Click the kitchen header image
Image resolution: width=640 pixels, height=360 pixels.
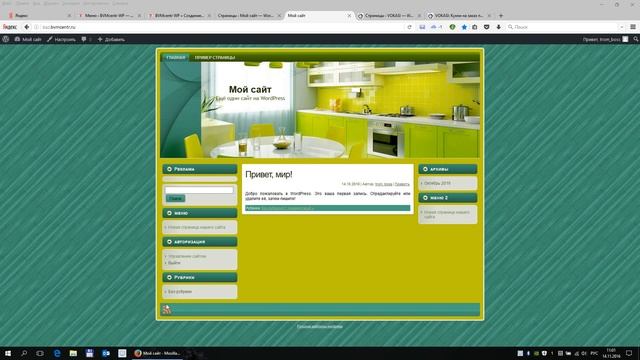(320, 109)
